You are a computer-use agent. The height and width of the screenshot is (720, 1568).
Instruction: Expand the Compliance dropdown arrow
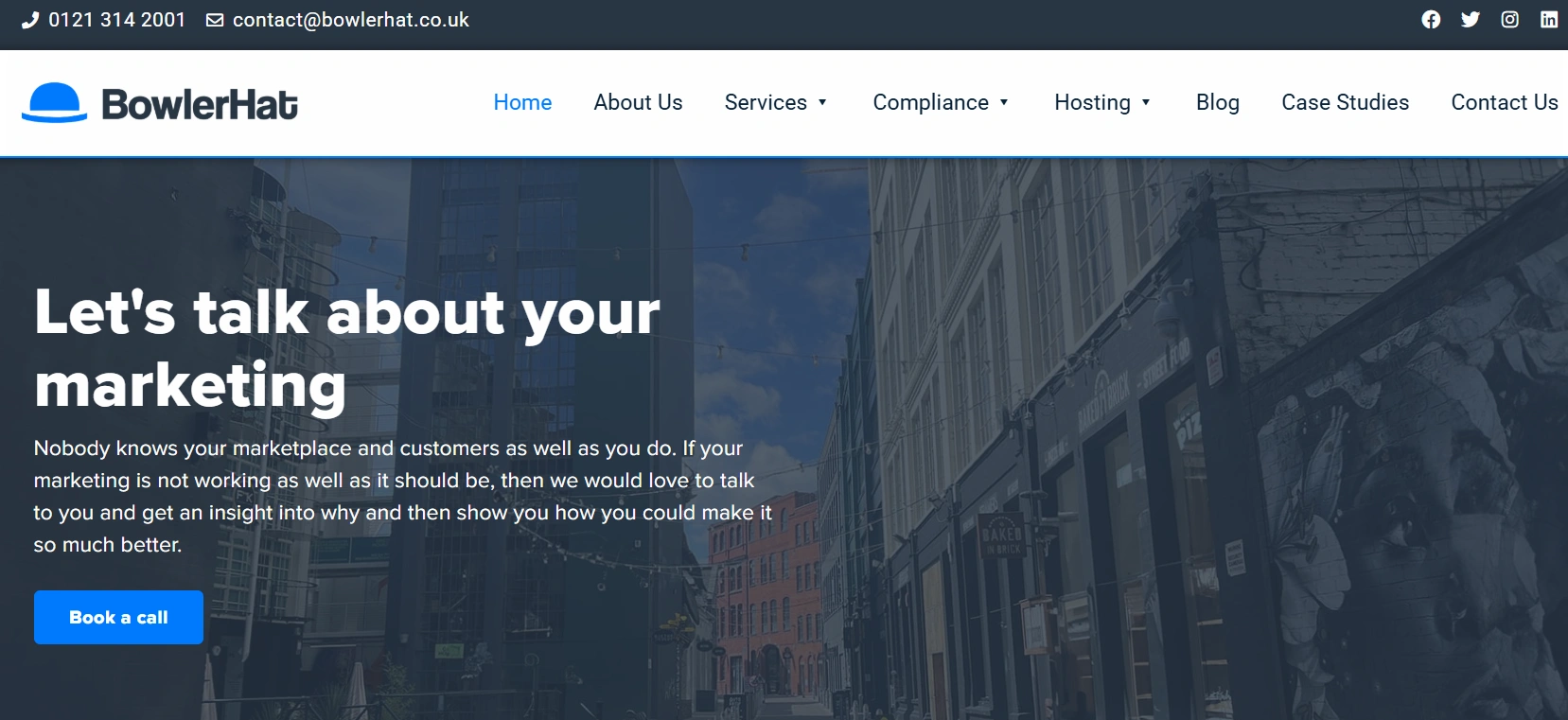[x=1004, y=102]
